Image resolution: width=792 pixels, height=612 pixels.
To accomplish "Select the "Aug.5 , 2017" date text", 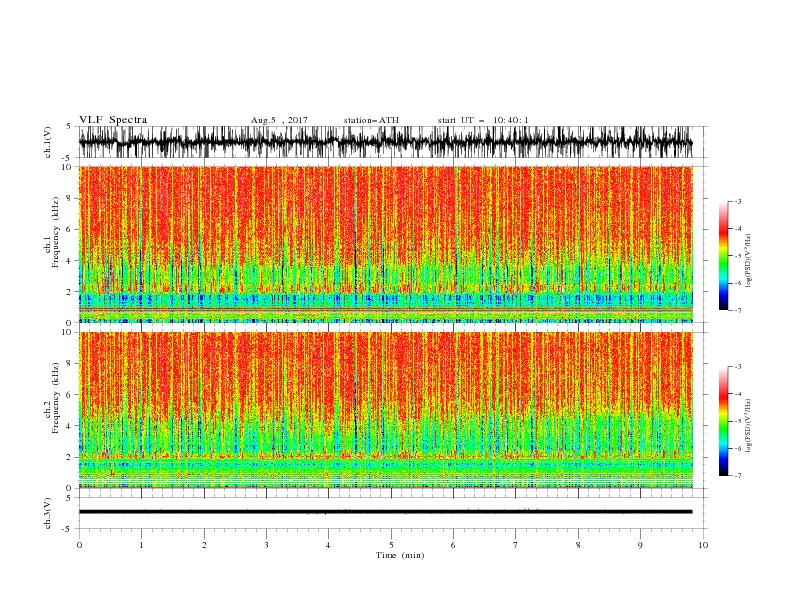I will point(279,120).
